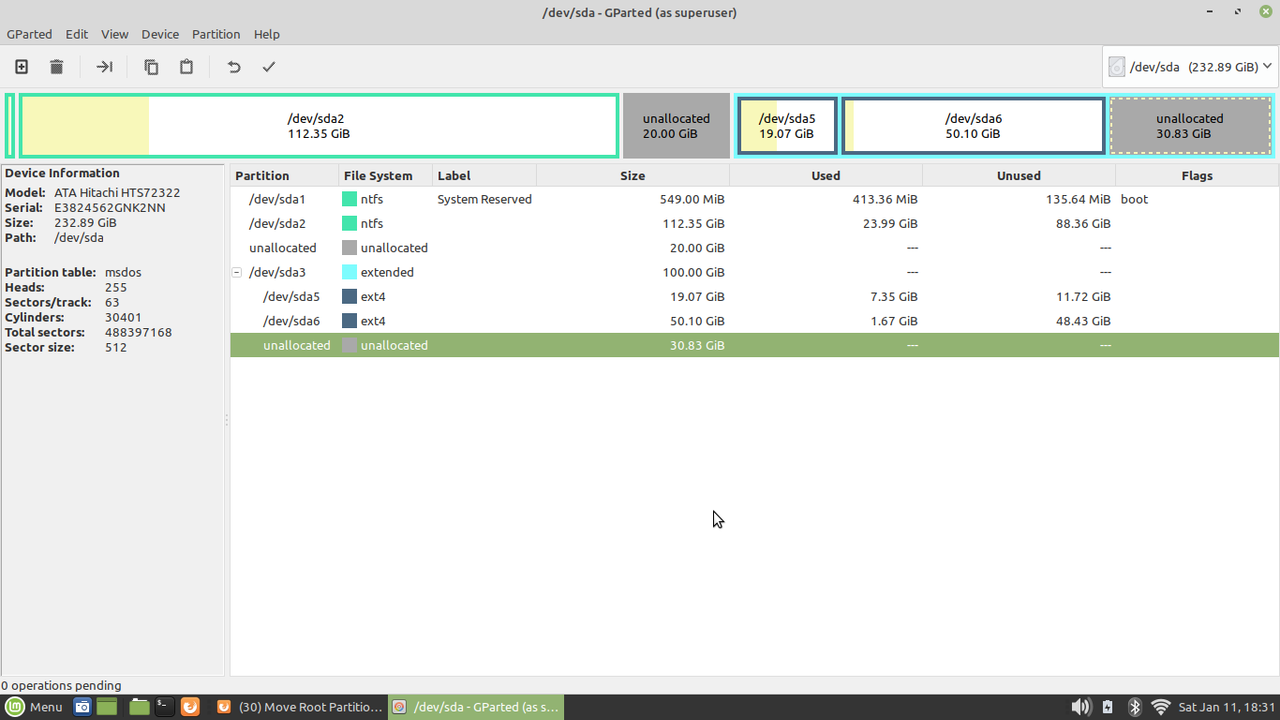Open the GParted menu
This screenshot has width=1280, height=720.
point(29,34)
